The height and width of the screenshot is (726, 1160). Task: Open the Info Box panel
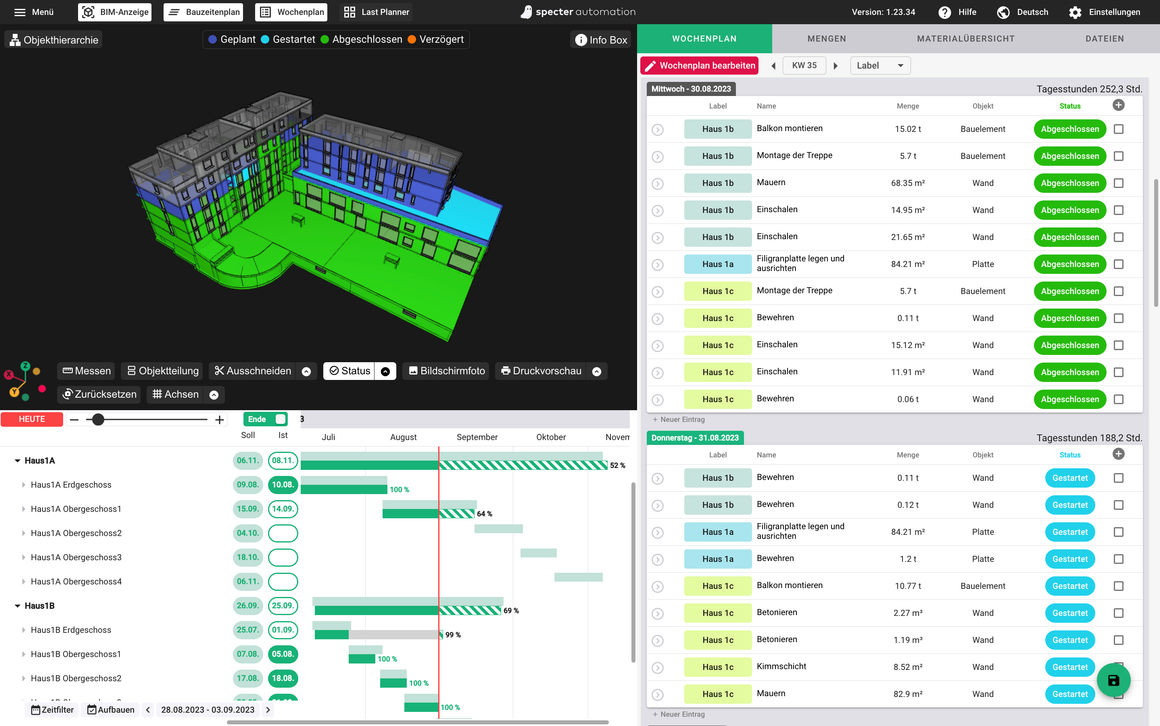[x=601, y=40]
